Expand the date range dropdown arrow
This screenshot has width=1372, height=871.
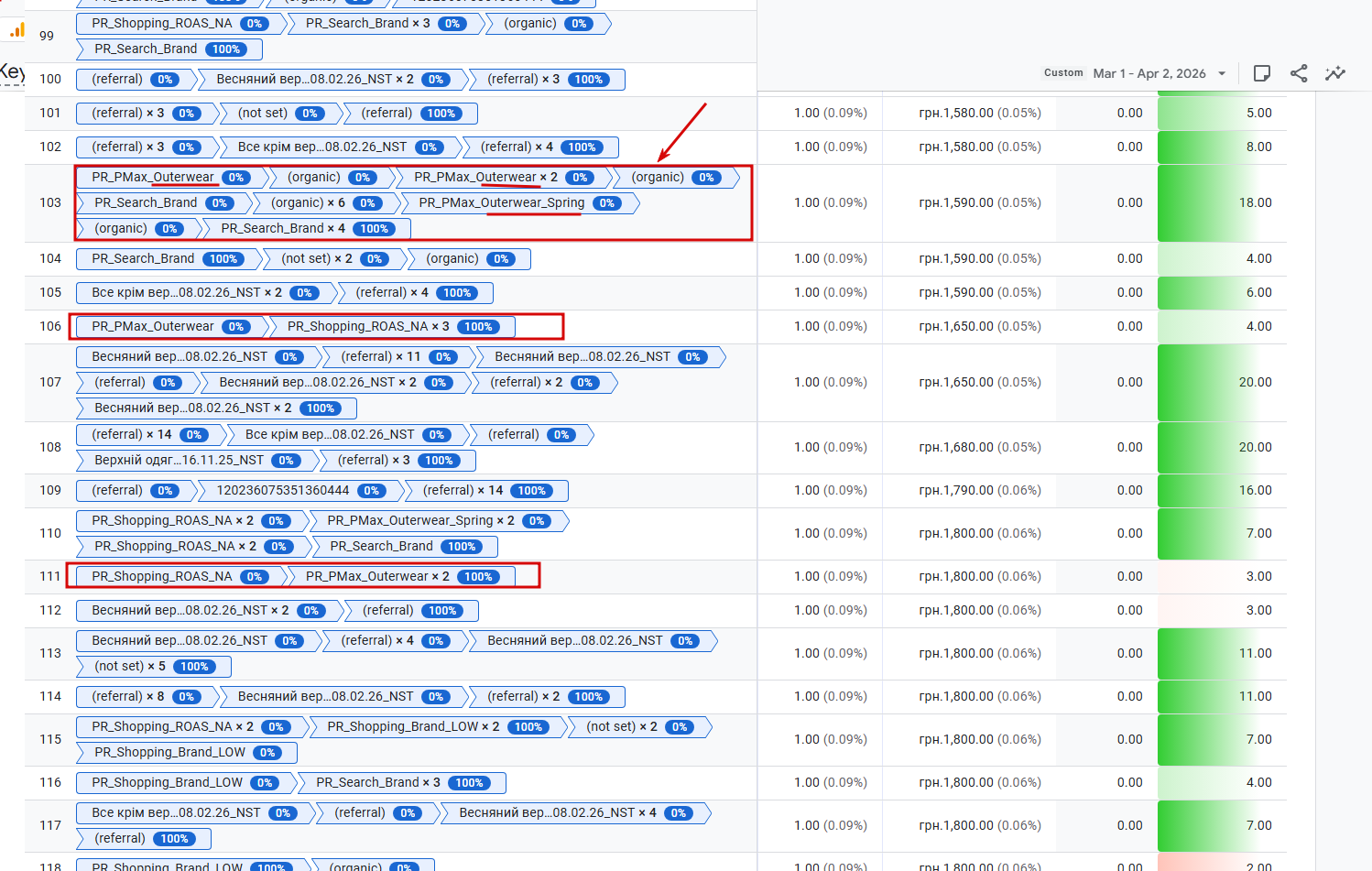pyautogui.click(x=1222, y=74)
